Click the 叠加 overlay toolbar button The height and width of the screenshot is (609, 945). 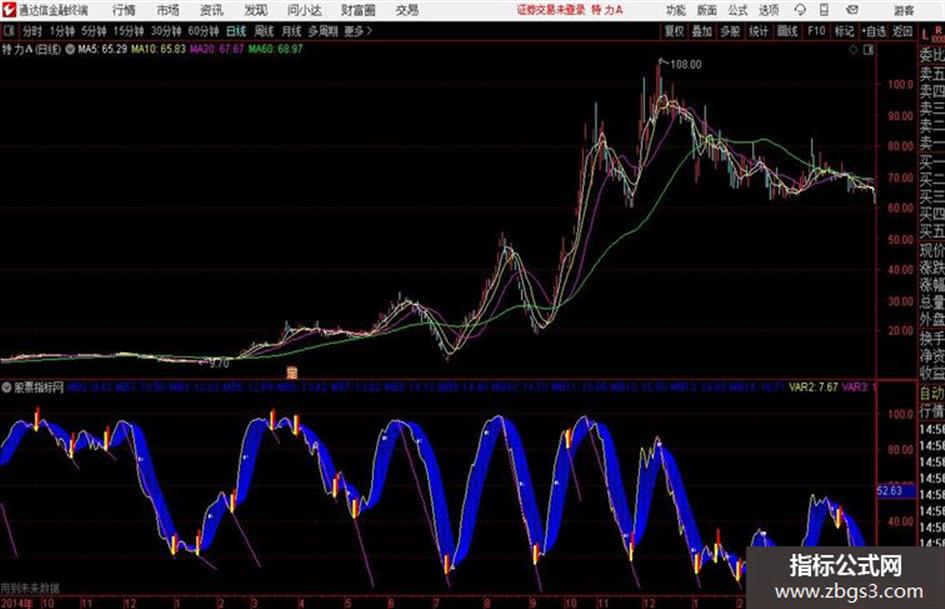[702, 31]
